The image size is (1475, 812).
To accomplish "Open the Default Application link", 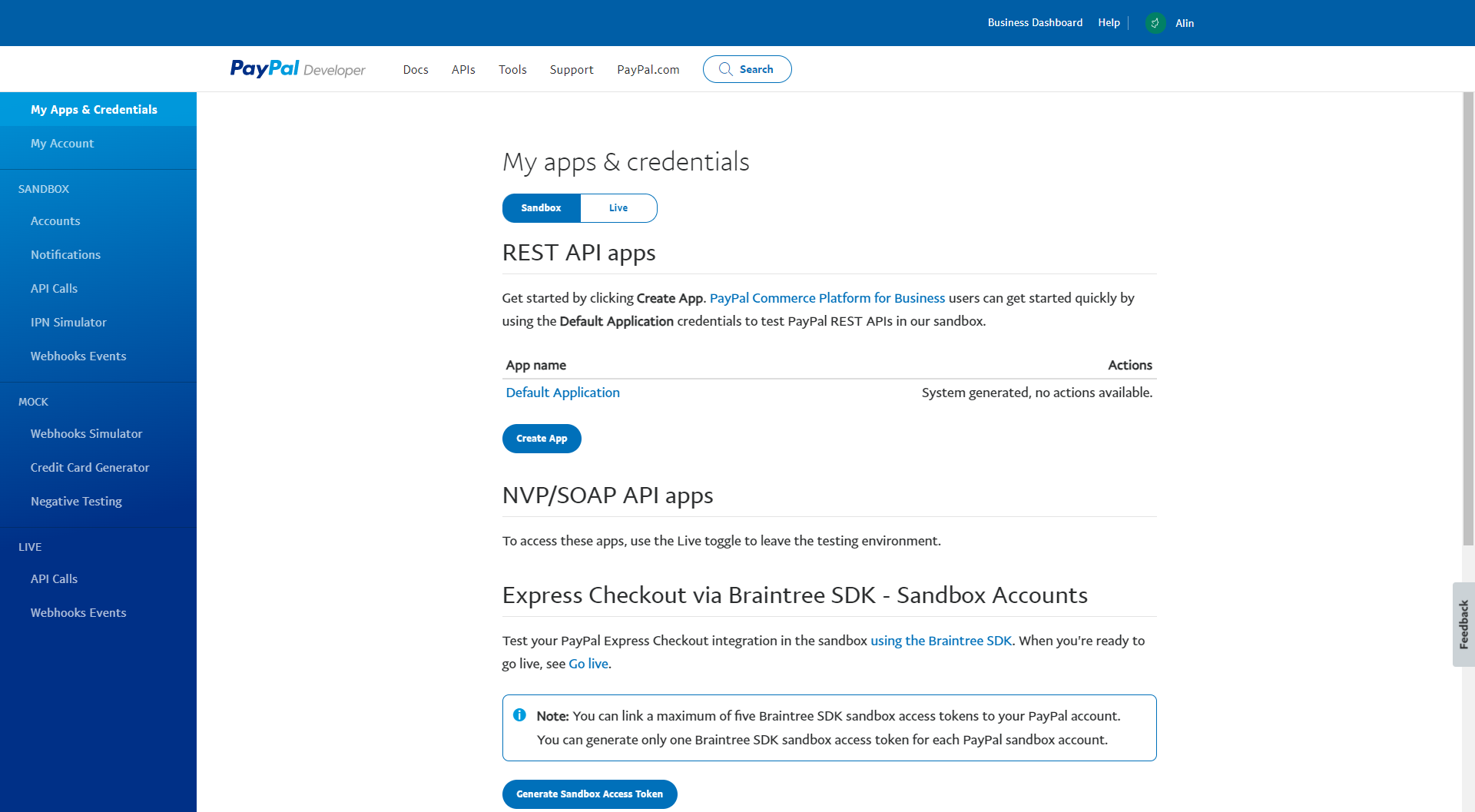I will point(562,393).
